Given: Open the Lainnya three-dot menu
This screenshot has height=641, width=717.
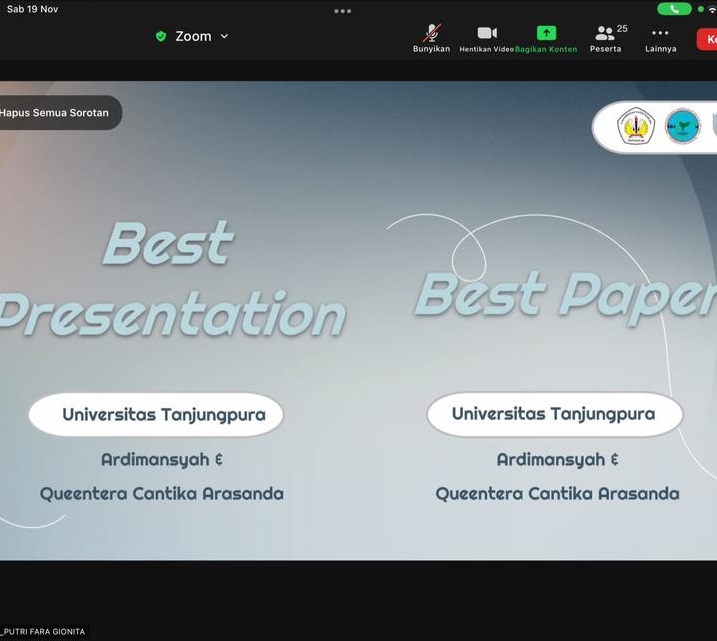Looking at the screenshot, I should click(x=660, y=35).
